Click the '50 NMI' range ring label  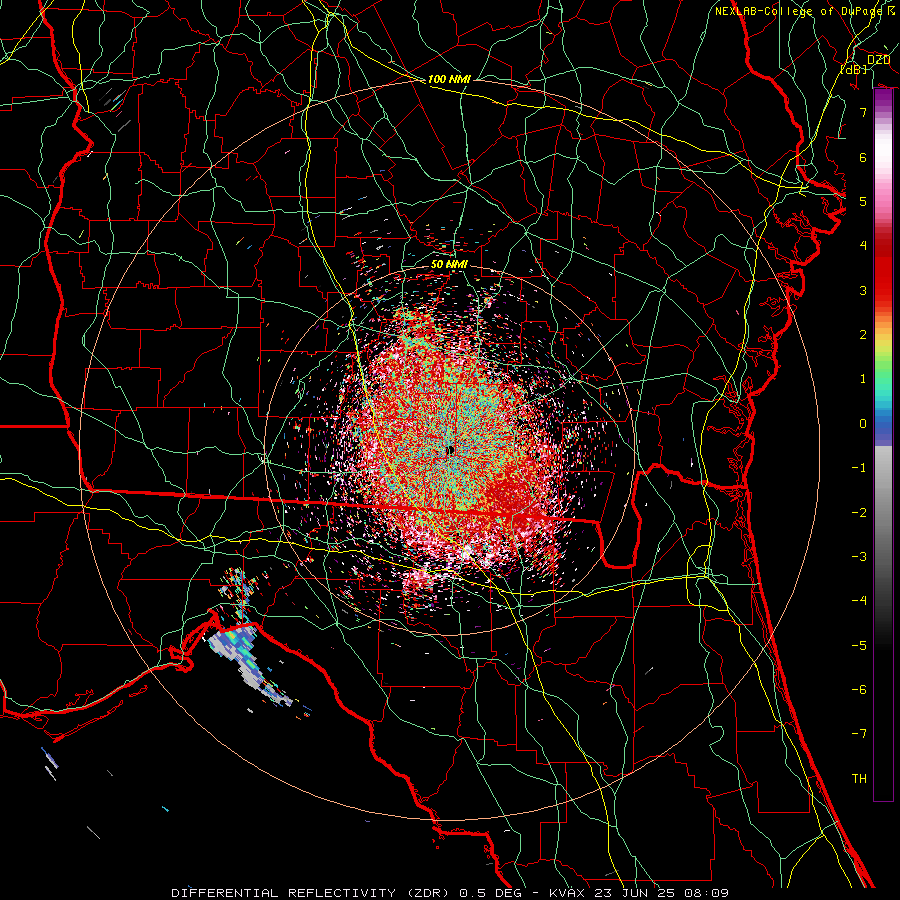[x=449, y=265]
